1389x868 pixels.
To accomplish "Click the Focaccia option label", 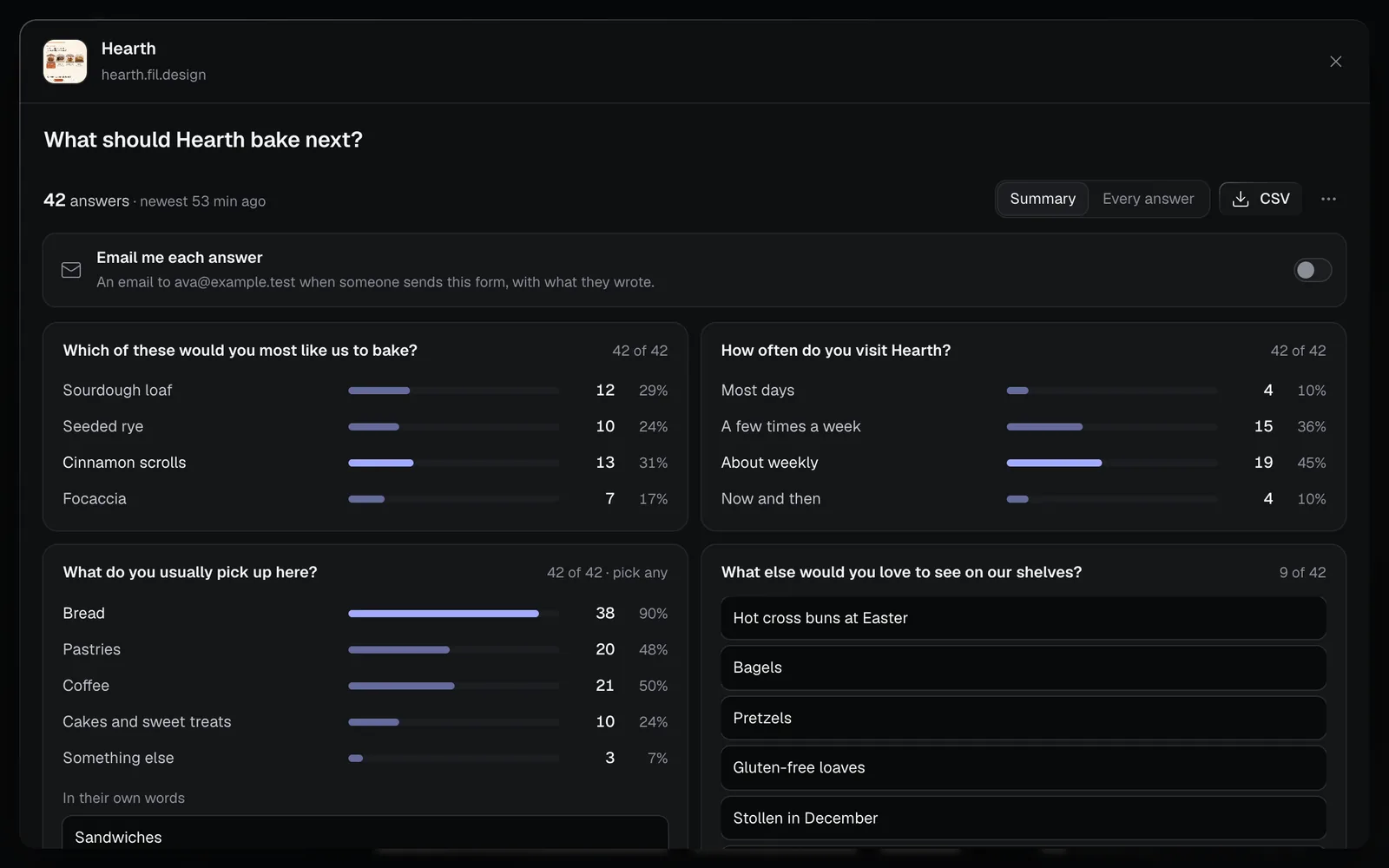I will click(x=95, y=499).
